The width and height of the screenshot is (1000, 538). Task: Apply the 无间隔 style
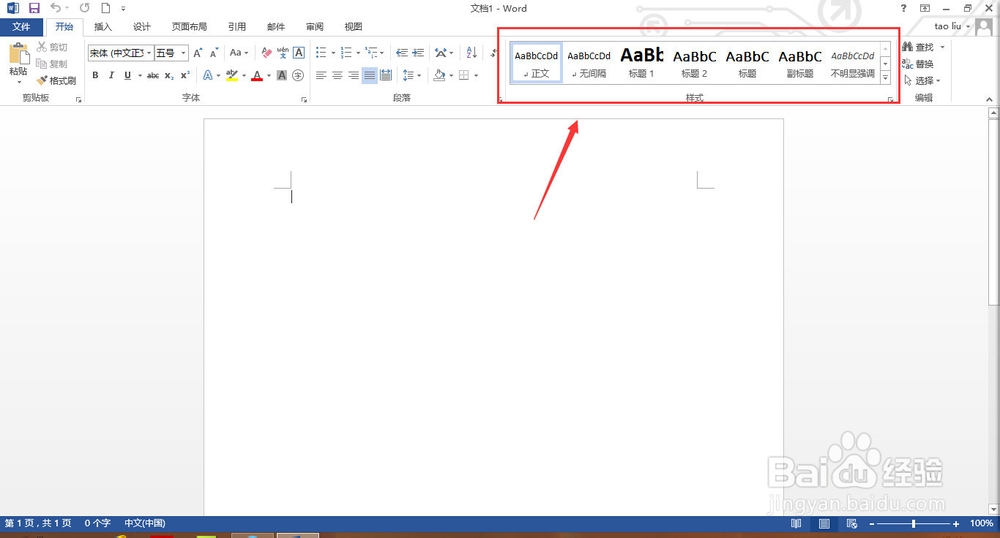[589, 62]
